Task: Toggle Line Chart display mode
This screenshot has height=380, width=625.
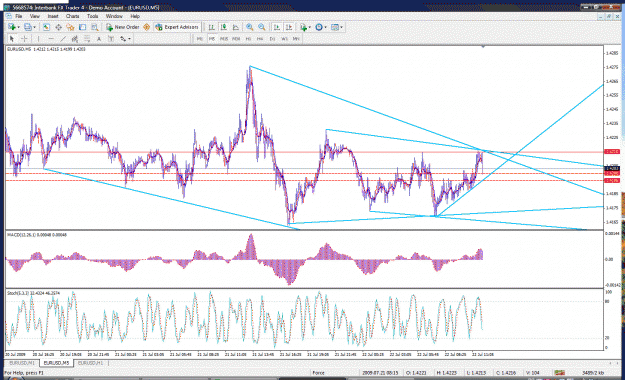Action: (236, 27)
